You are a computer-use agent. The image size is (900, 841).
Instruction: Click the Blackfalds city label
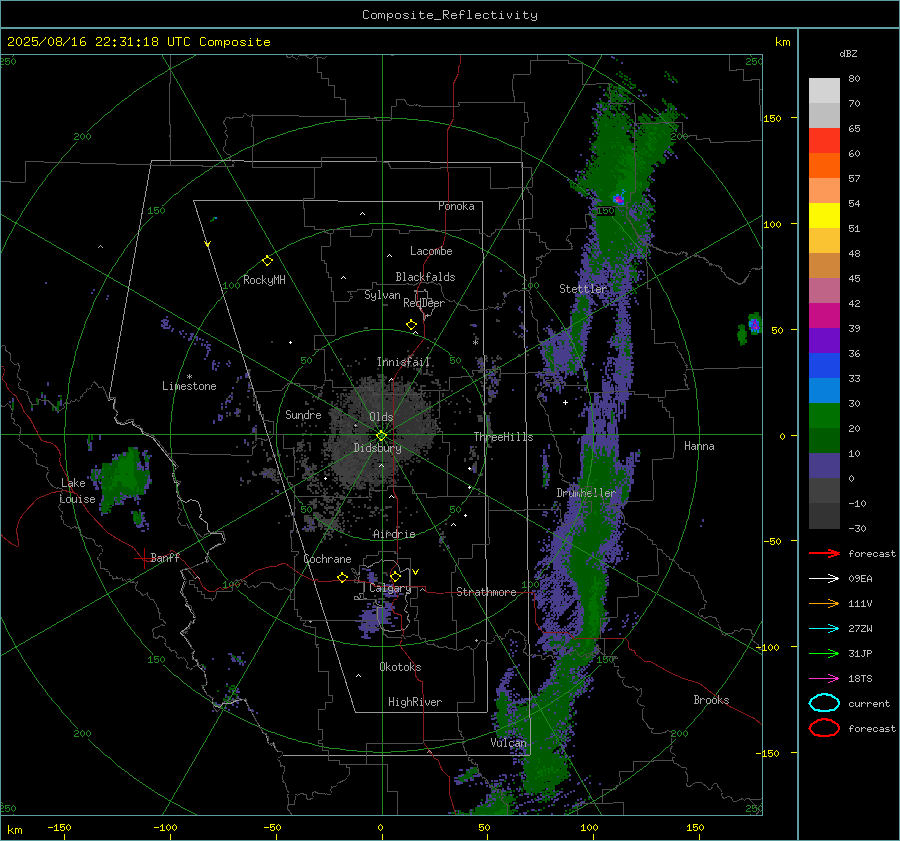pos(425,277)
